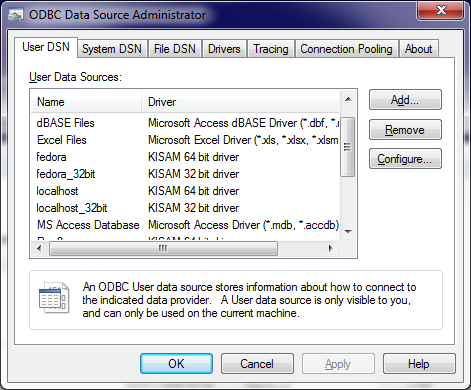Click the Microsoft Access Driver (*.mdb, *.accdb) cell
The image size is (471, 390).
[243, 225]
